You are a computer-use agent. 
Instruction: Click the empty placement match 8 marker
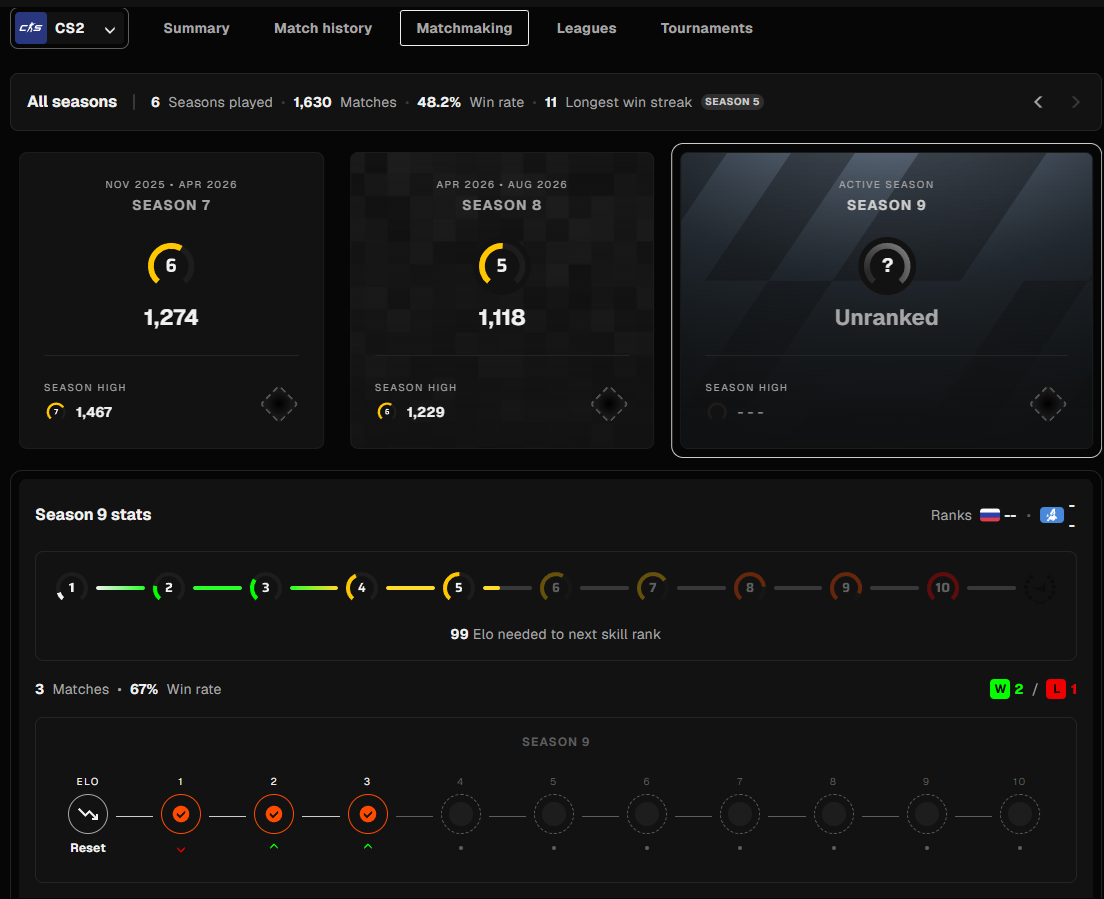[834, 814]
